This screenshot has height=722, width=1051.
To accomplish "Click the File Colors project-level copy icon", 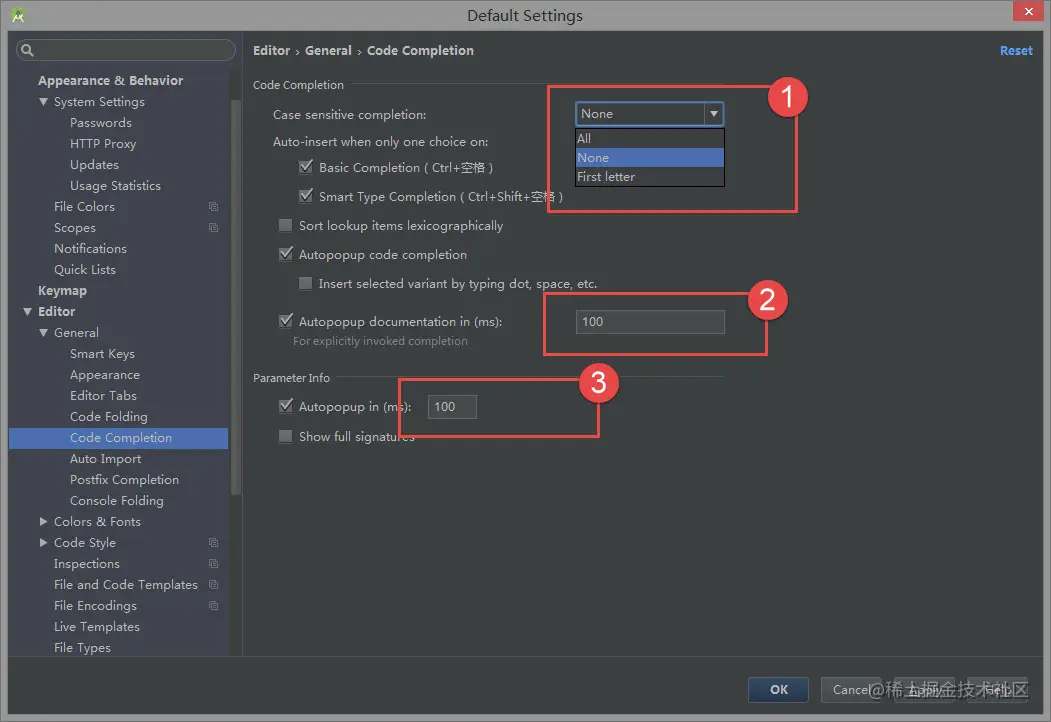I will [213, 206].
